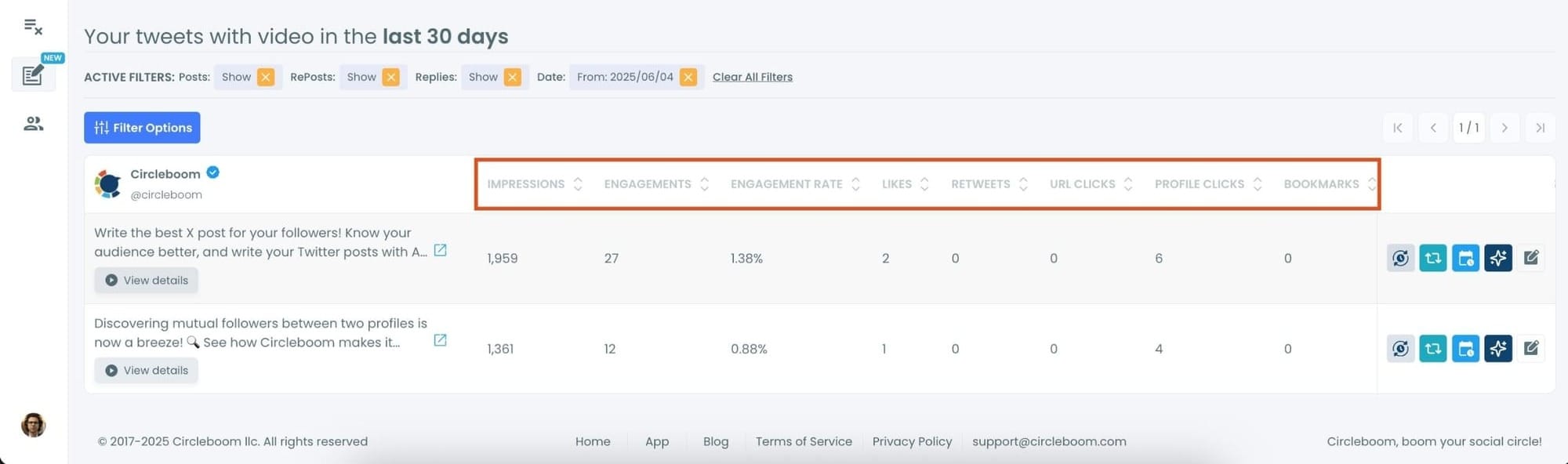The image size is (1568, 464).
Task: Open Filter Options
Action: click(x=142, y=128)
